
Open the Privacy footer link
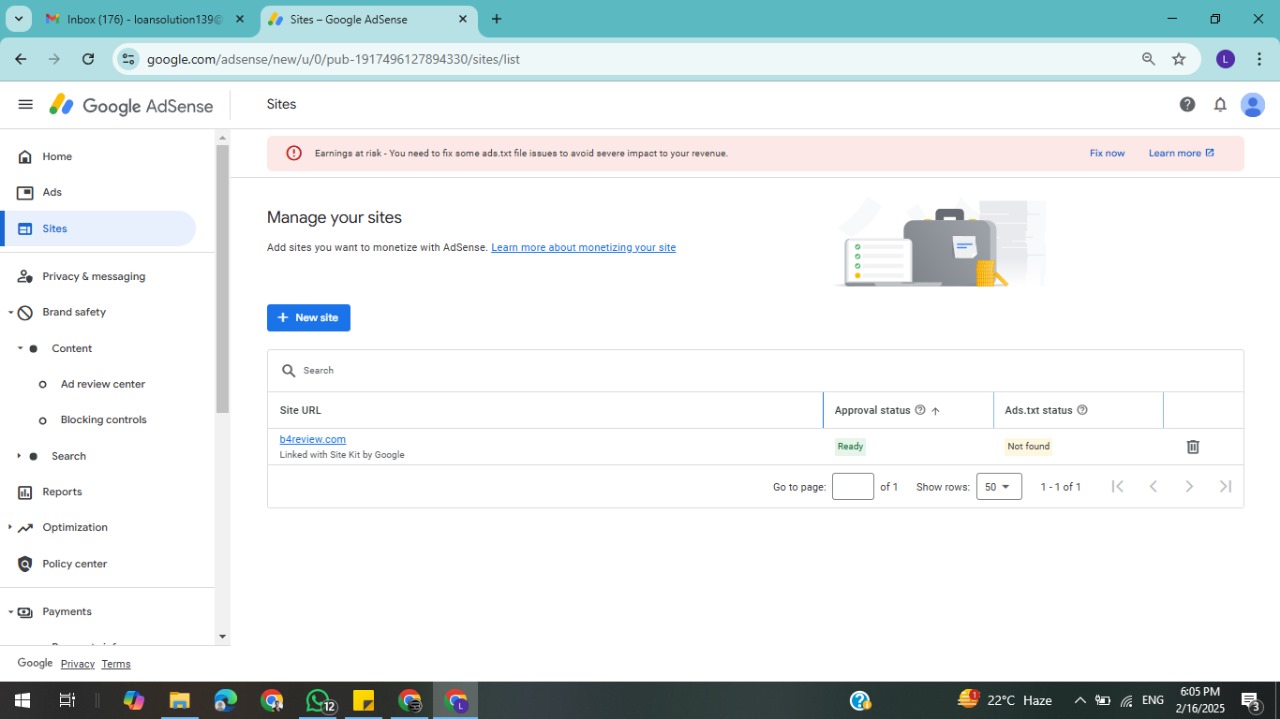point(77,664)
